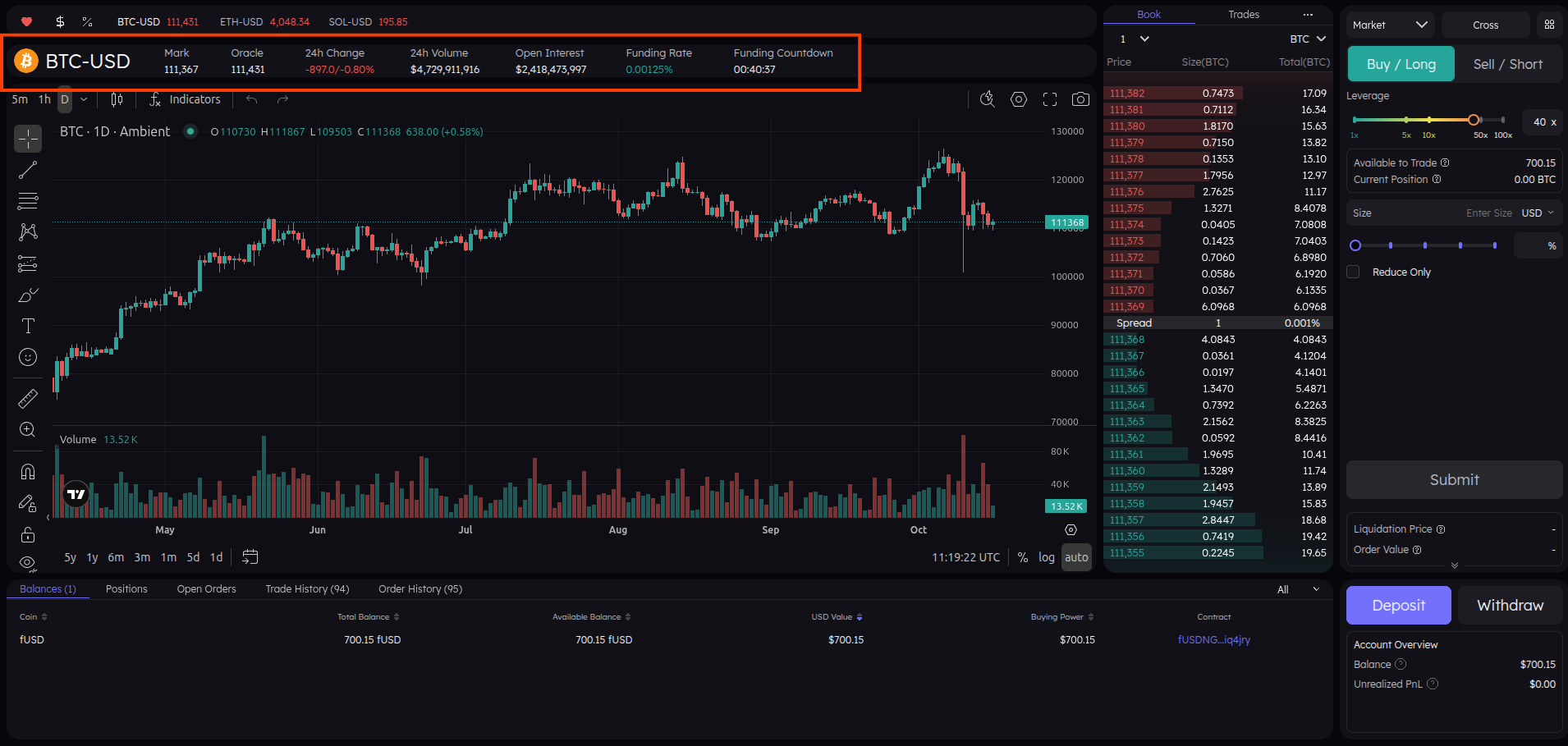
Task: Open chart settings via the gear icon
Action: (x=1019, y=98)
